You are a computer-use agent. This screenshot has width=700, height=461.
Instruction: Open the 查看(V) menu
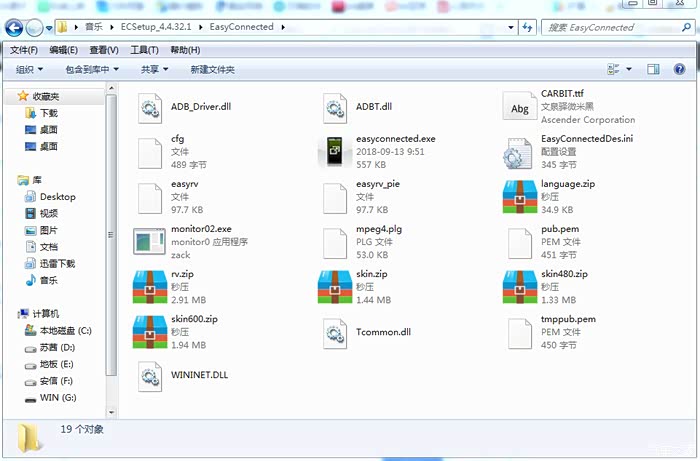104,50
